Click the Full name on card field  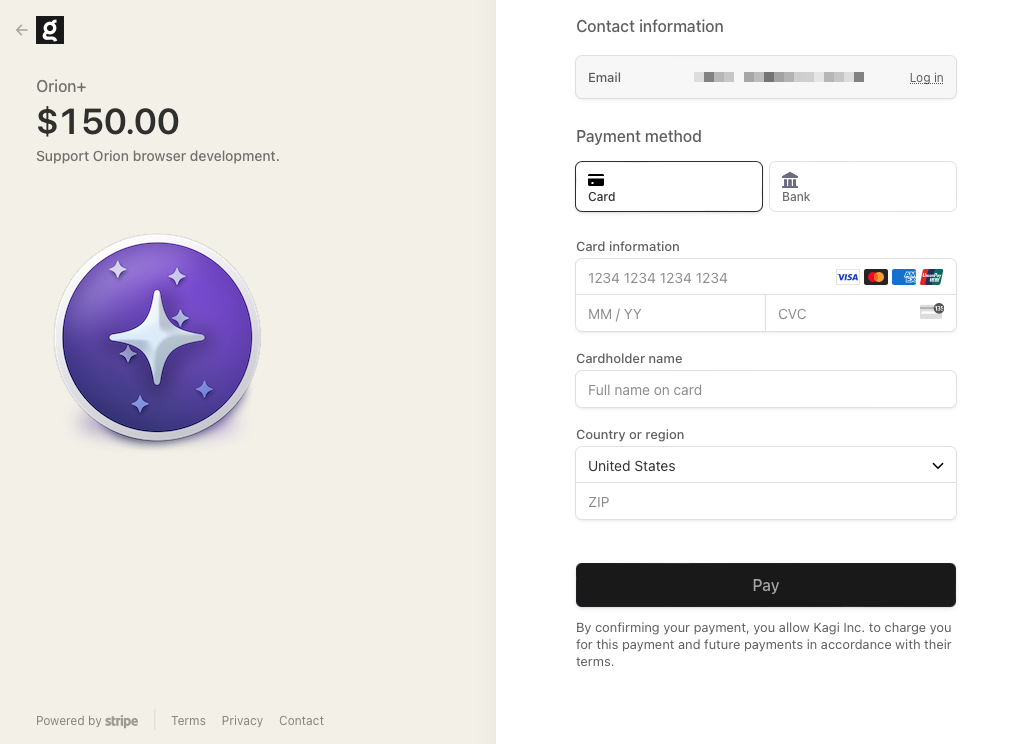pyautogui.click(x=765, y=390)
